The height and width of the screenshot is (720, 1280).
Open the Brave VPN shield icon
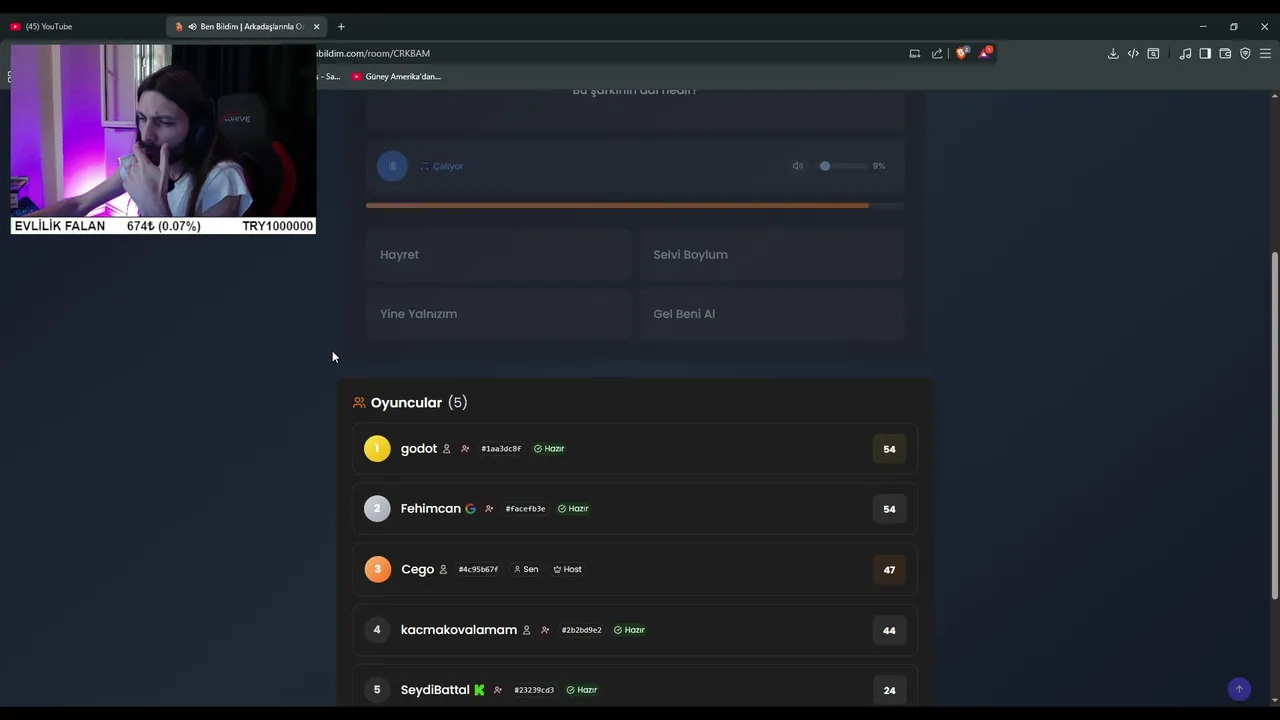click(1245, 54)
